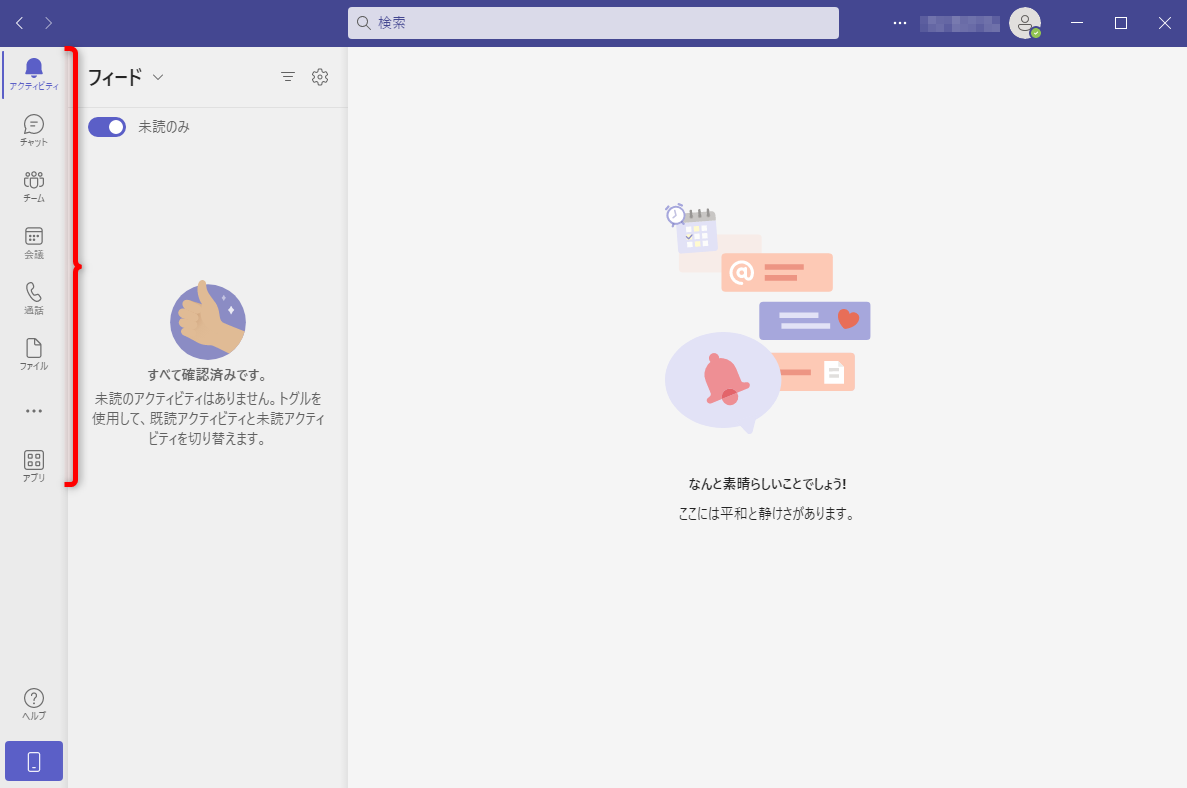Expand the フィード dropdown
Screen dimensions: 1187x788
click(x=158, y=76)
